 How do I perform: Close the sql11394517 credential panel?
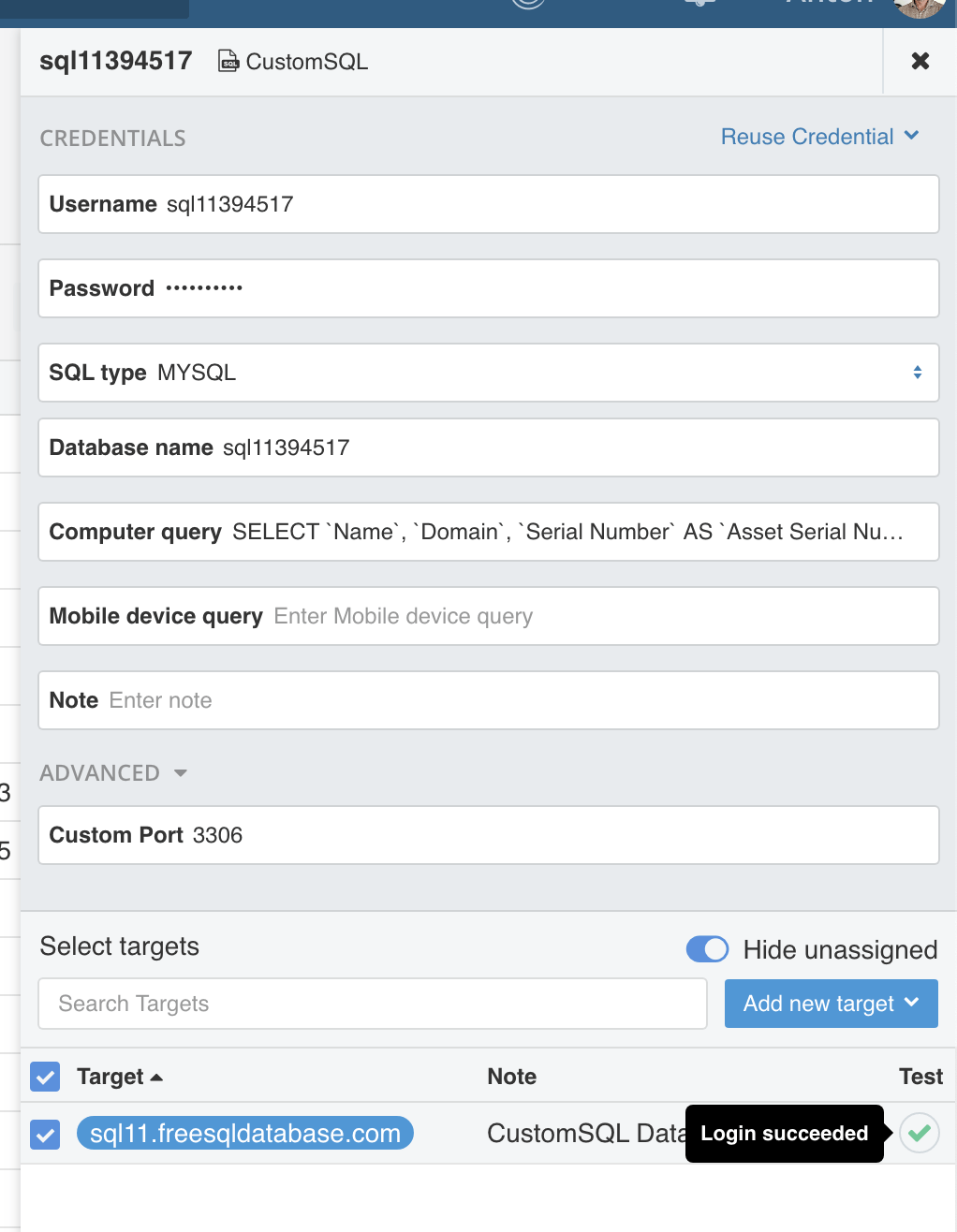(x=920, y=61)
